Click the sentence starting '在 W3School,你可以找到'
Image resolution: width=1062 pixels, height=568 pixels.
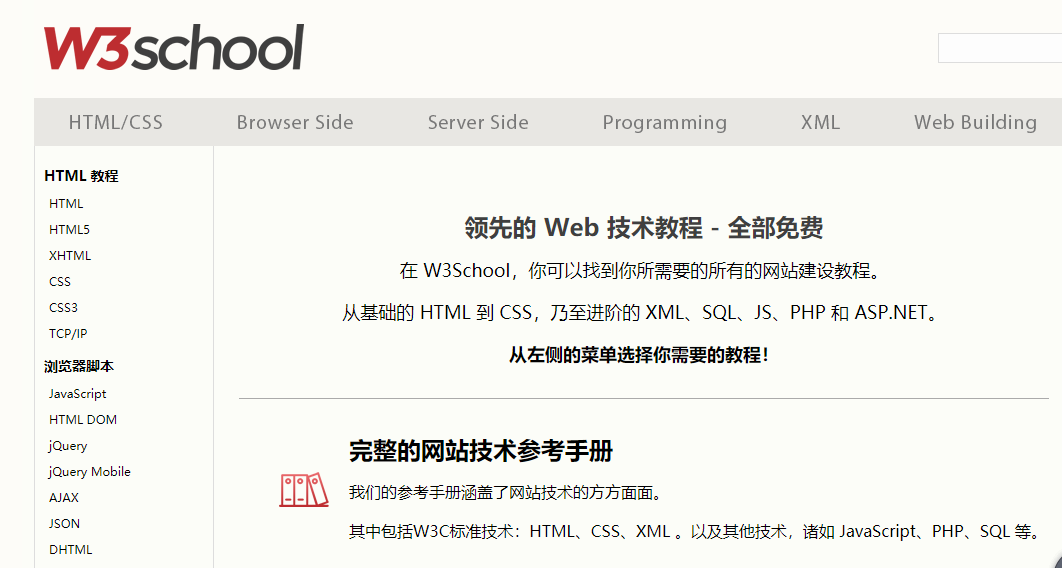643,271
